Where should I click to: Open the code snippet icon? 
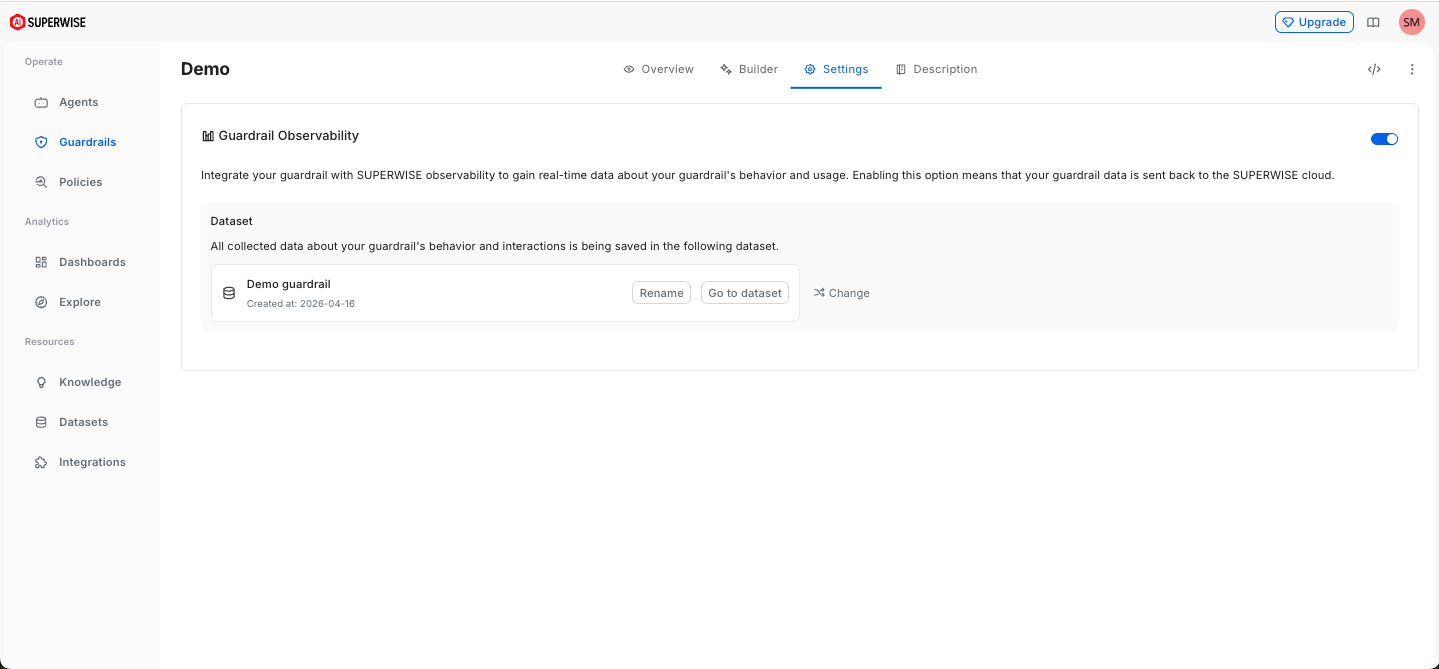pos(1374,69)
